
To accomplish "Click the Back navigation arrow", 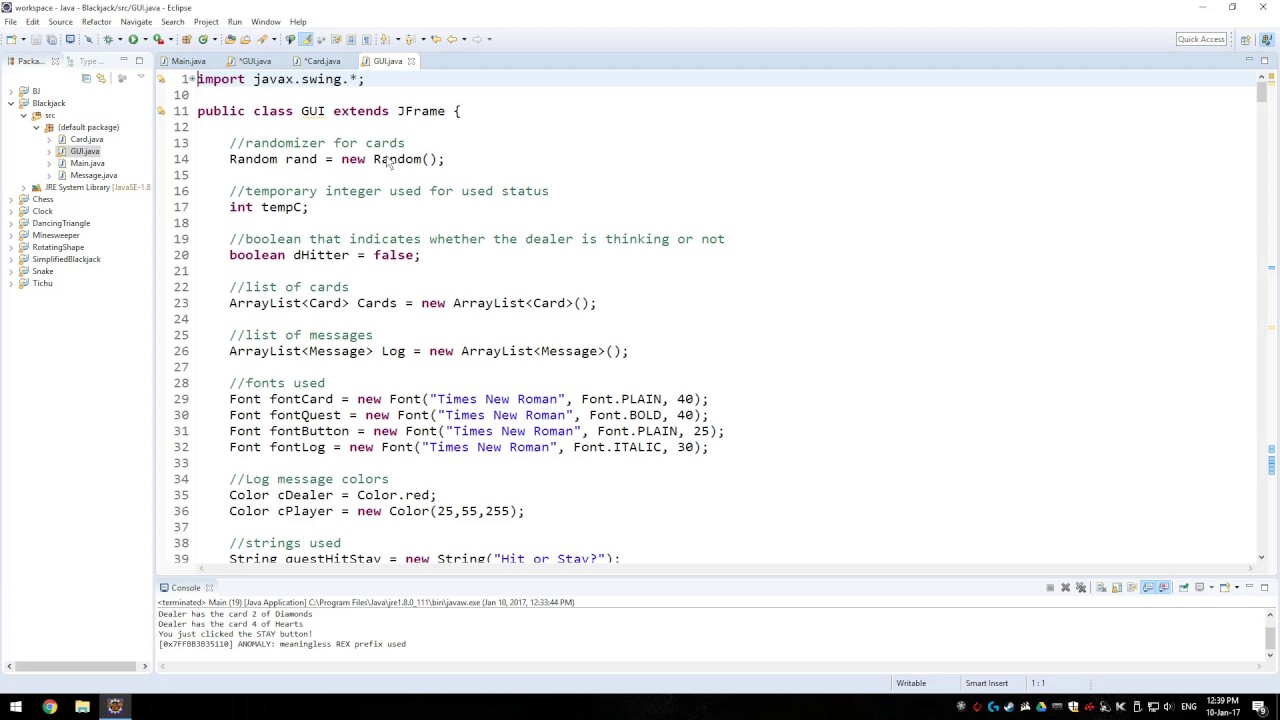I will (x=452, y=39).
